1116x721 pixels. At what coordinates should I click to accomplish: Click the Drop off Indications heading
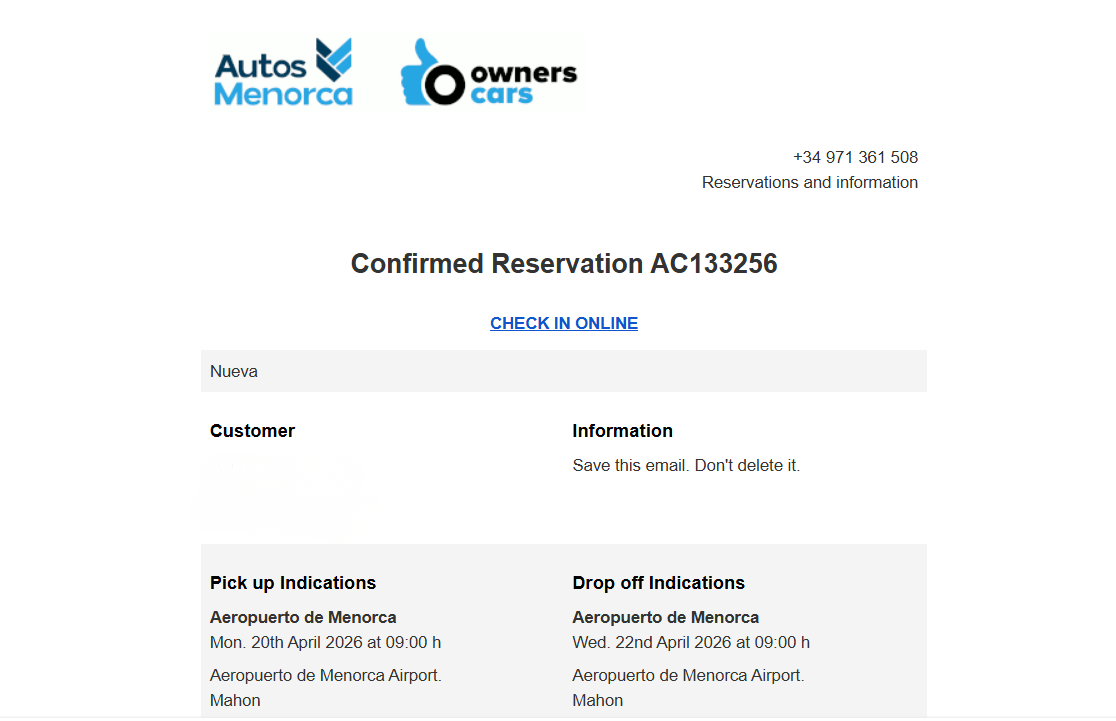pyautogui.click(x=658, y=583)
